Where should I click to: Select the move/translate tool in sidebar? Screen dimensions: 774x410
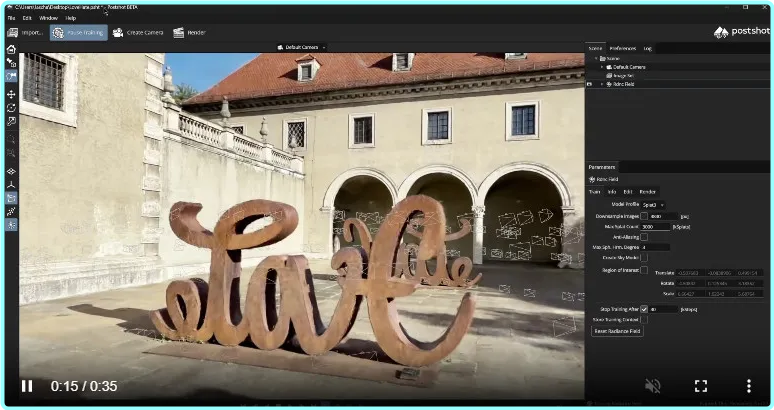pos(11,94)
